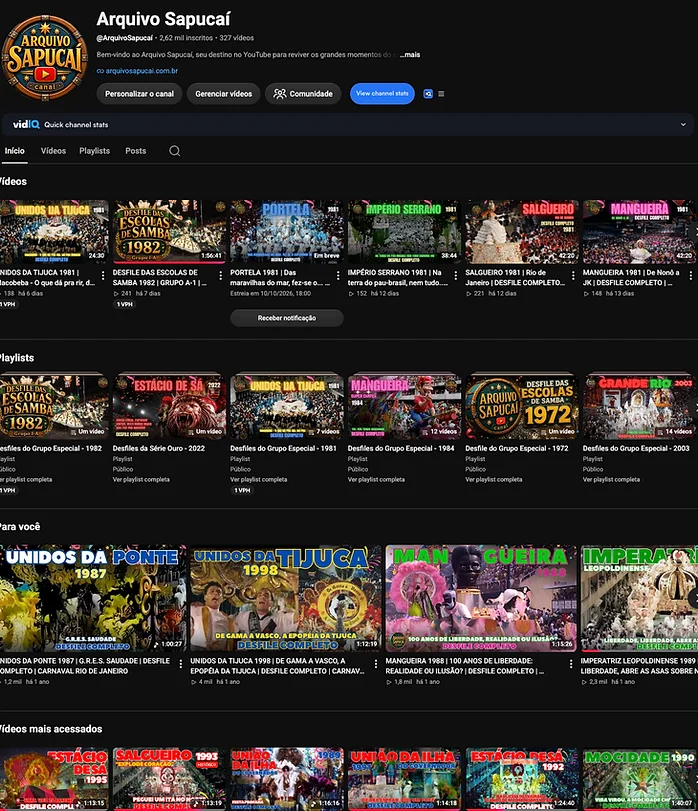Click the 'SALGUEIRO 1981 | Rio de Janeiro' video title

pos(514,277)
